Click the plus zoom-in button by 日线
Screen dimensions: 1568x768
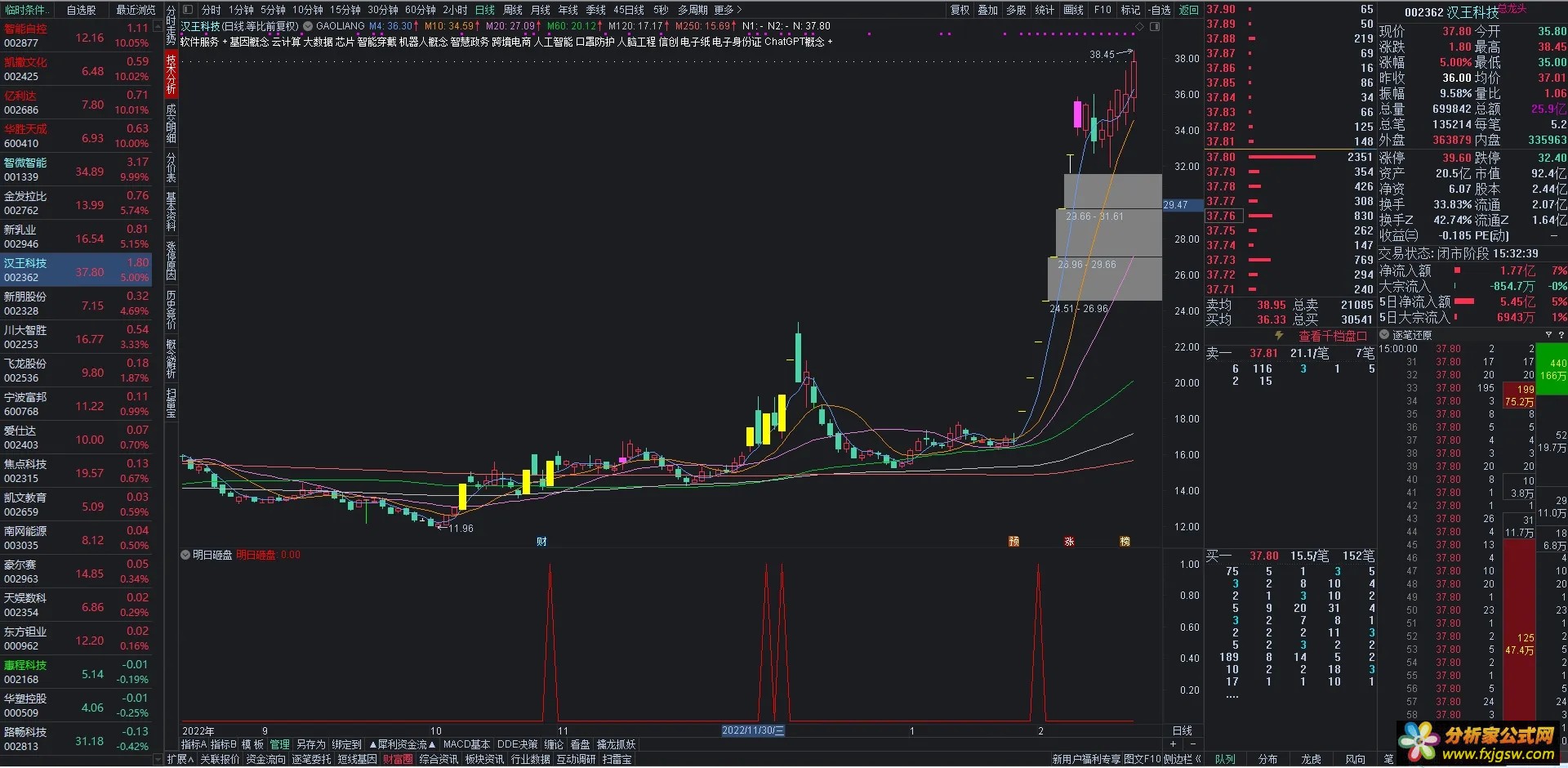[x=1174, y=744]
